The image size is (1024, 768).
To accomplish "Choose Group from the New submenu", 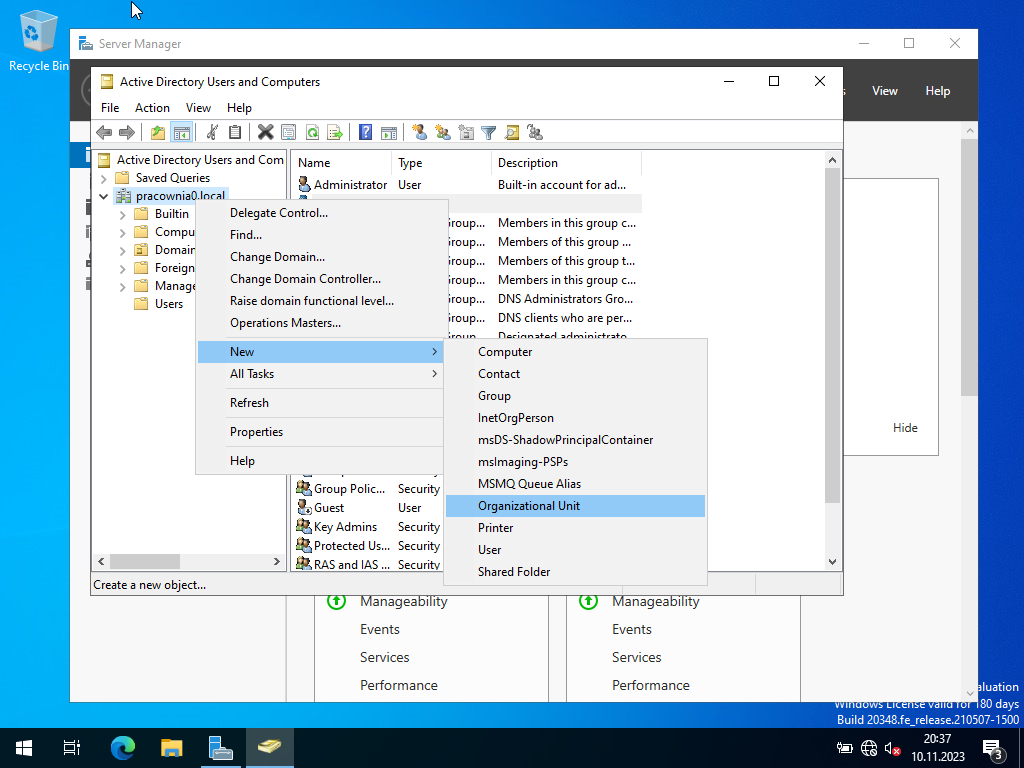I will point(575,396).
